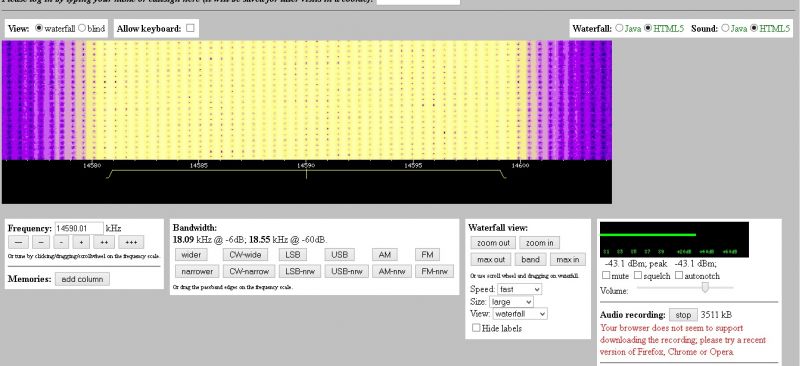Click the triple-minus frequency step button
Screen dimensions: 800x366
pyautogui.click(x=18, y=242)
